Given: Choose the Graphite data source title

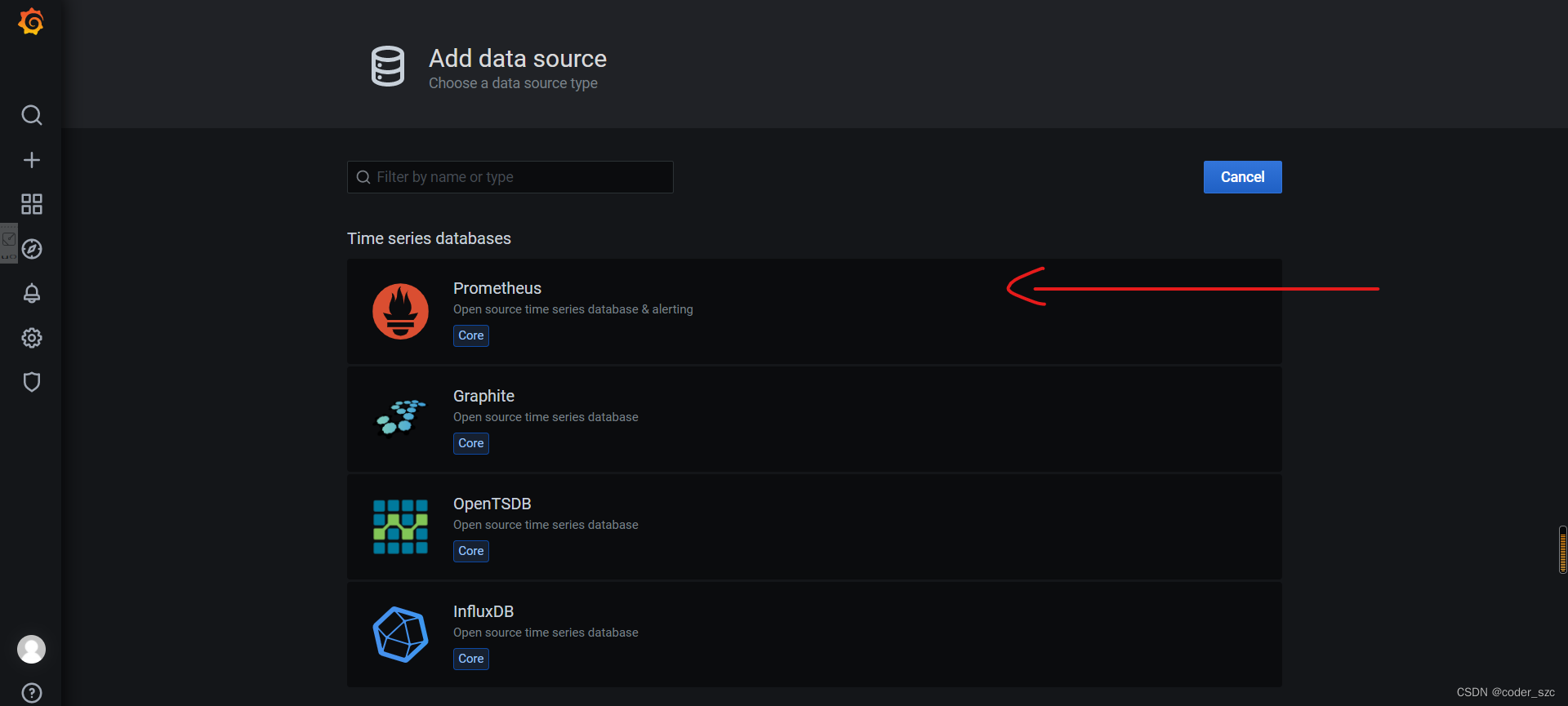Looking at the screenshot, I should 483,396.
